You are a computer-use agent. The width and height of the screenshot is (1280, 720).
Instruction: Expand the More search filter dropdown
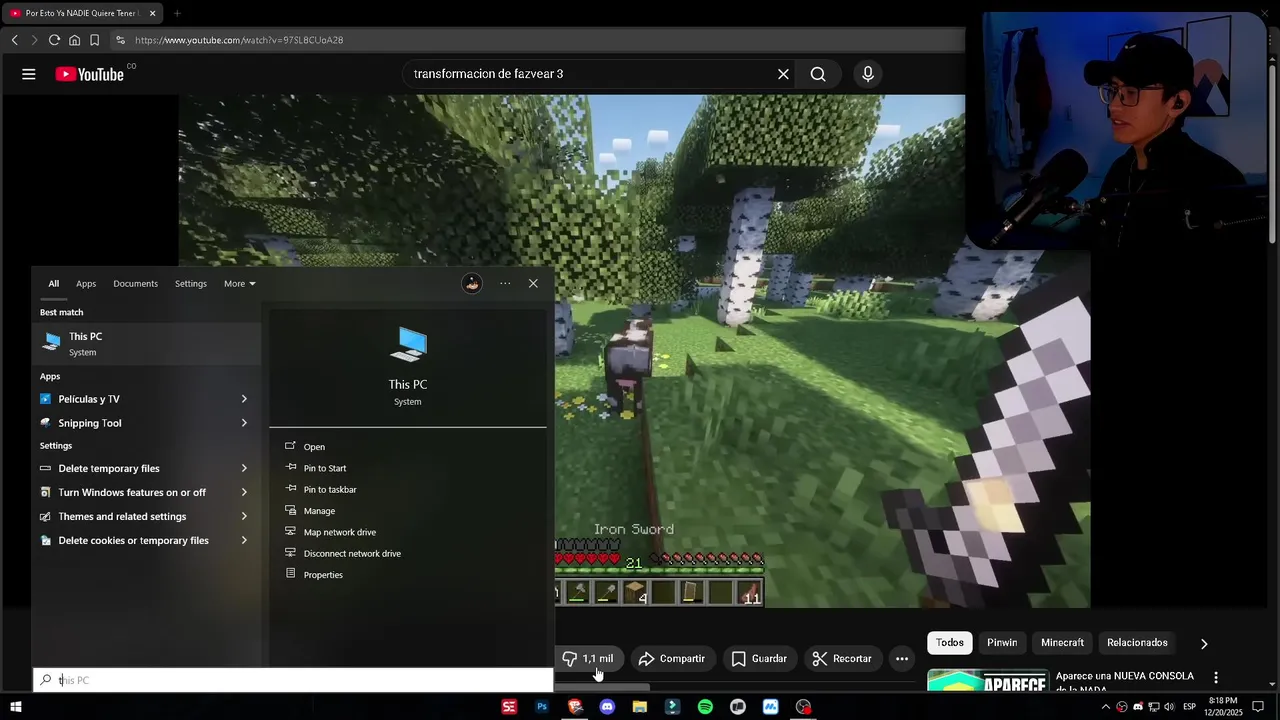(240, 284)
